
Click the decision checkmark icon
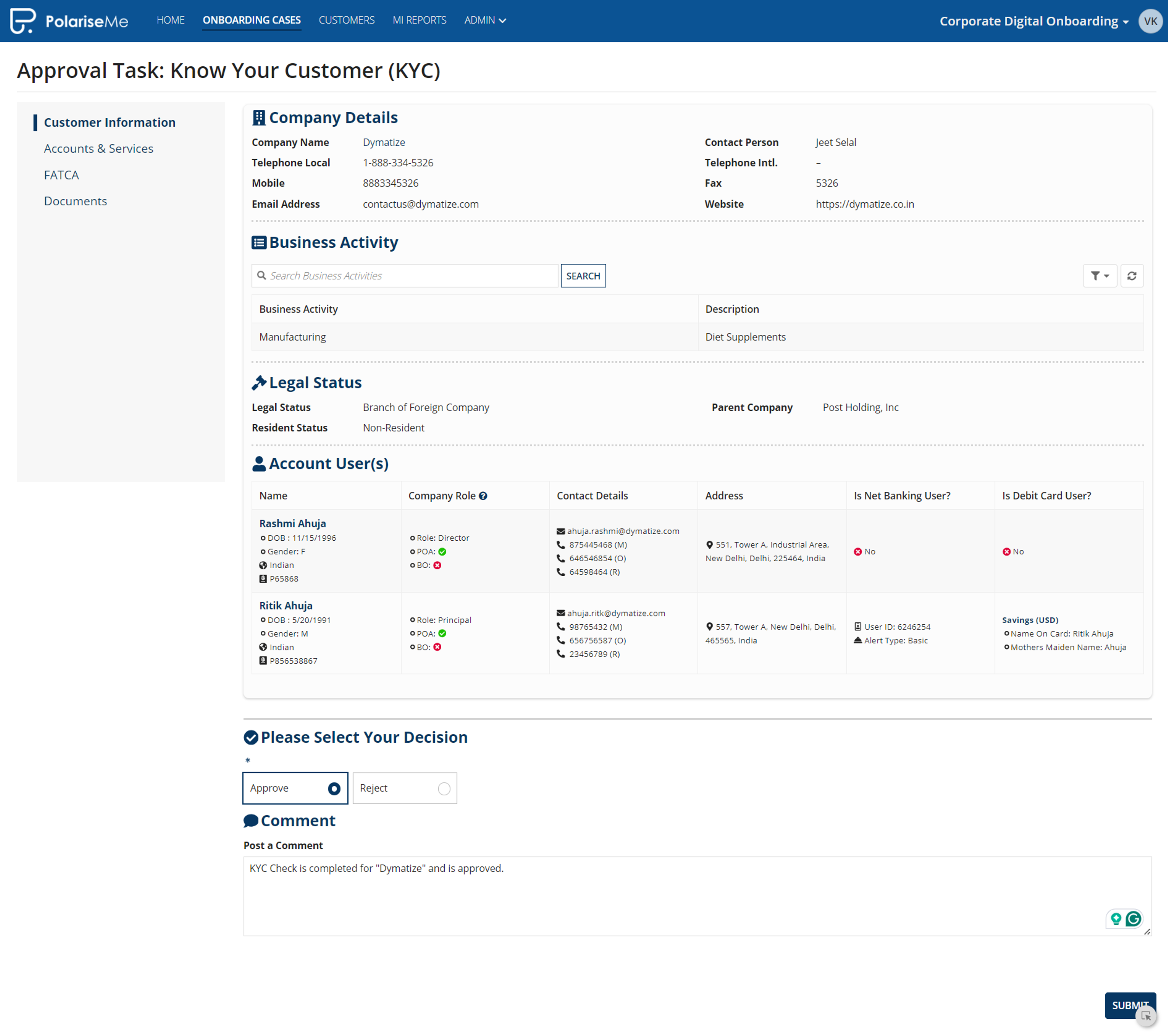(x=251, y=738)
